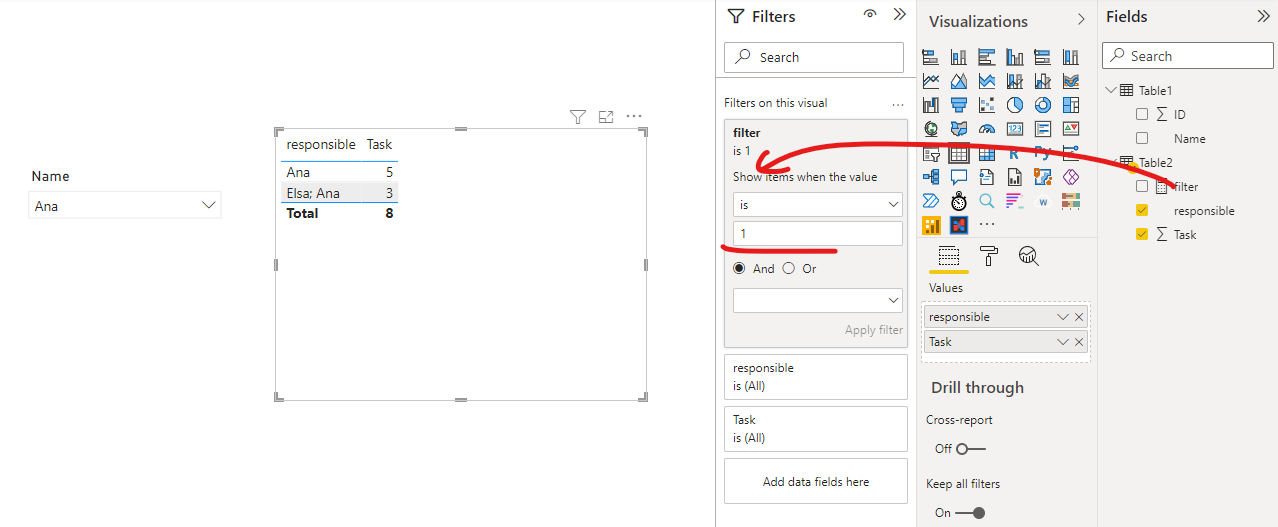
Task: Switch to the Fields well tab
Action: click(x=949, y=256)
